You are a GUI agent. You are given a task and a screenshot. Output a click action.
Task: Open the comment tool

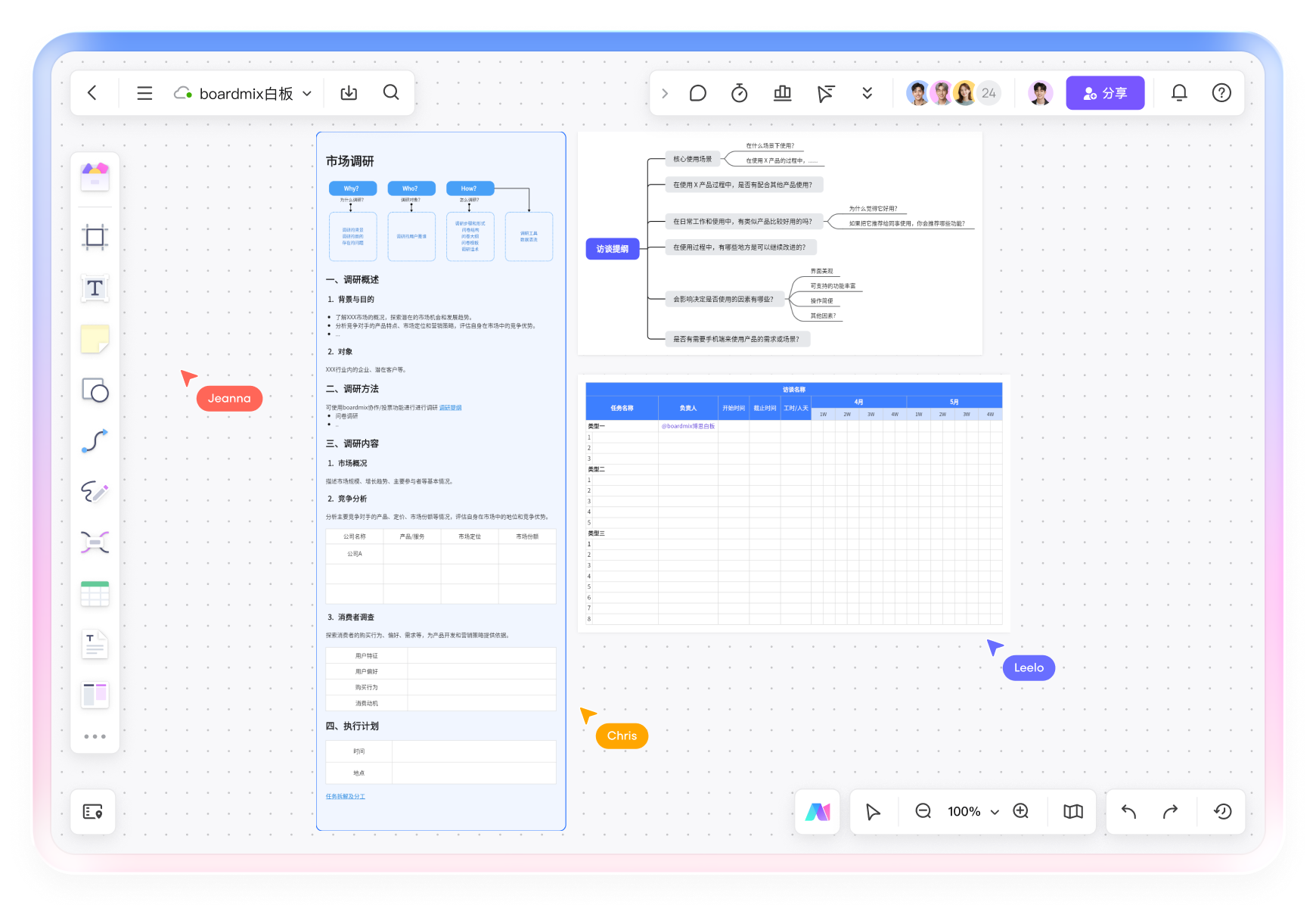tap(697, 93)
